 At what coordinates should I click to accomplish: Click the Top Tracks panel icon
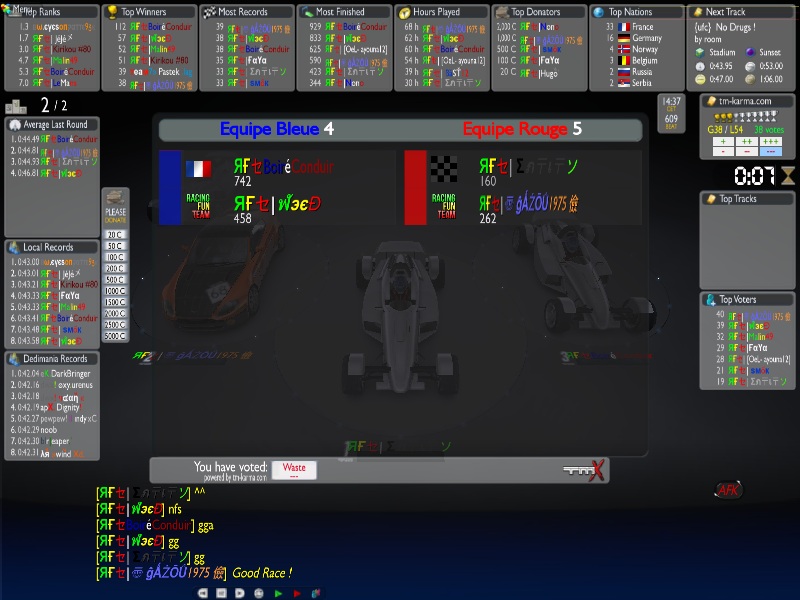click(711, 198)
